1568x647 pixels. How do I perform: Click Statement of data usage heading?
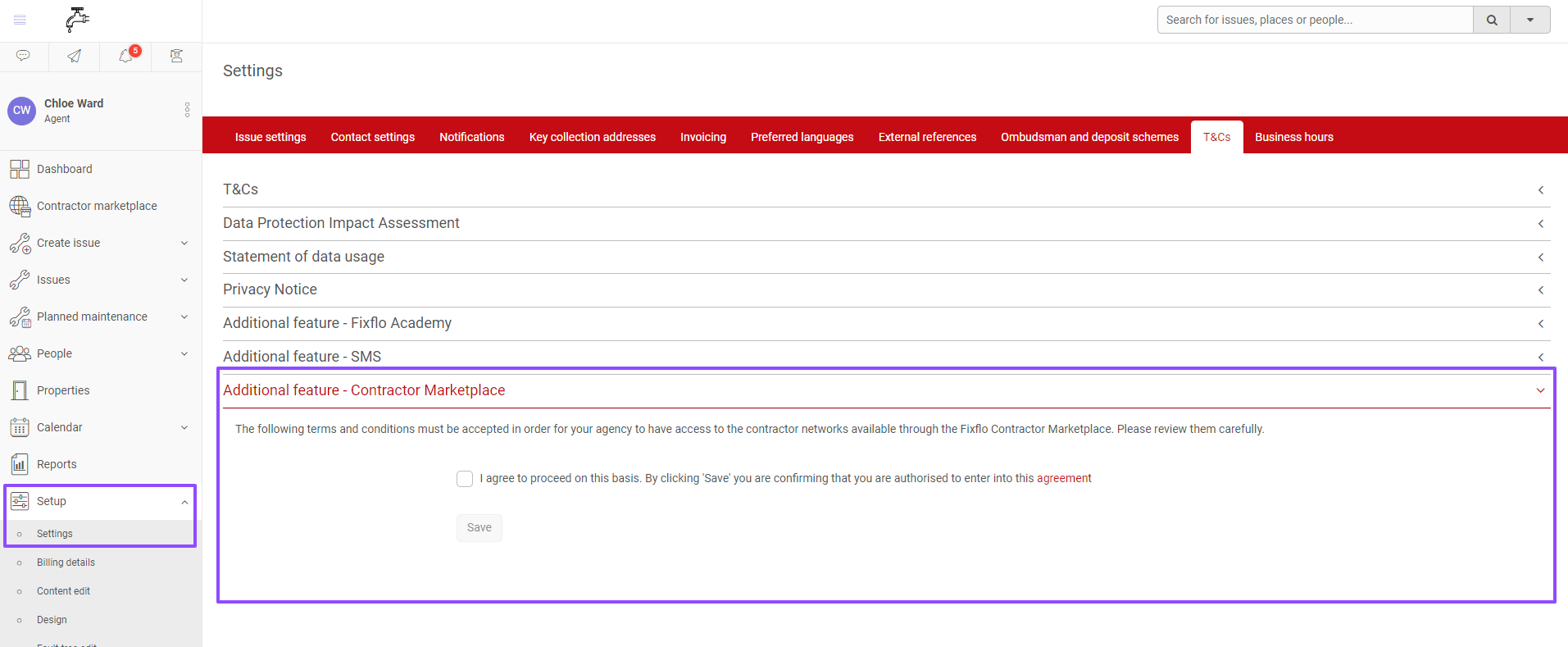[x=303, y=257]
